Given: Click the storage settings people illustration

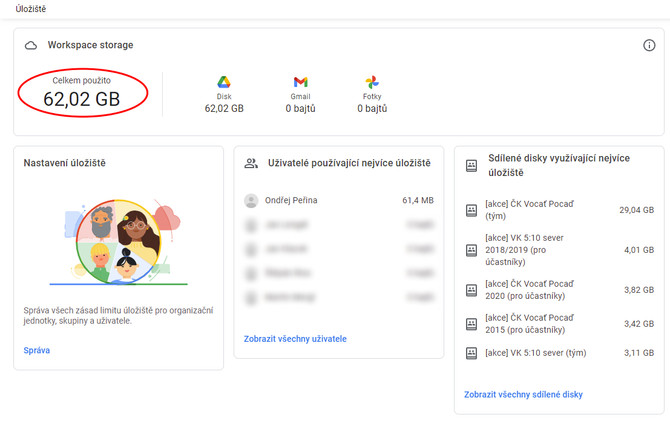Looking at the screenshot, I should [121, 241].
